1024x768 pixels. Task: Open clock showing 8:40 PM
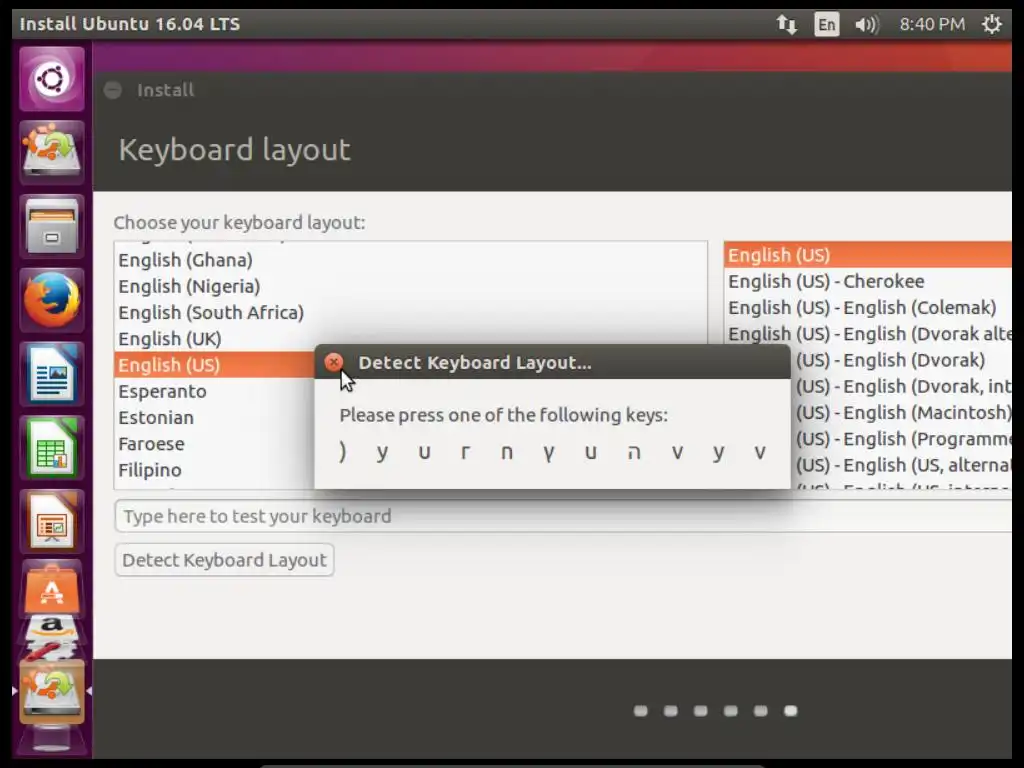pos(932,24)
